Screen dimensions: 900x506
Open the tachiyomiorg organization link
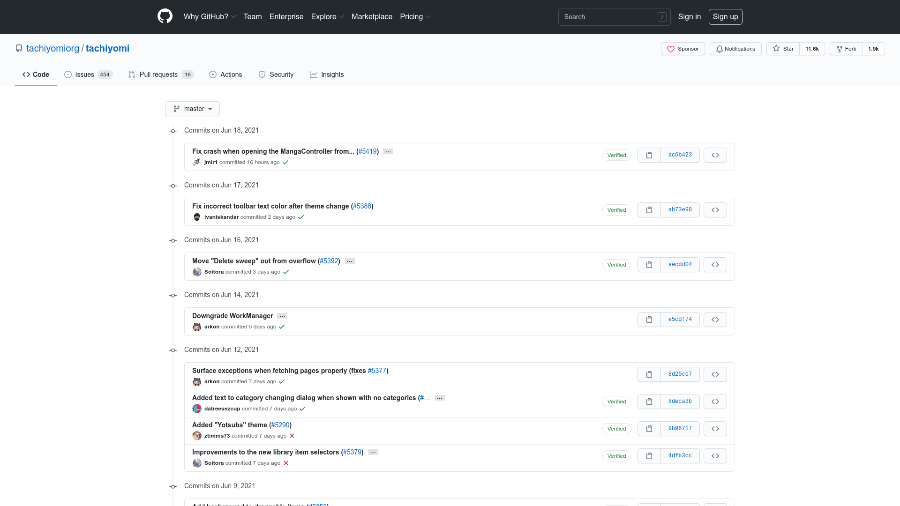point(53,48)
